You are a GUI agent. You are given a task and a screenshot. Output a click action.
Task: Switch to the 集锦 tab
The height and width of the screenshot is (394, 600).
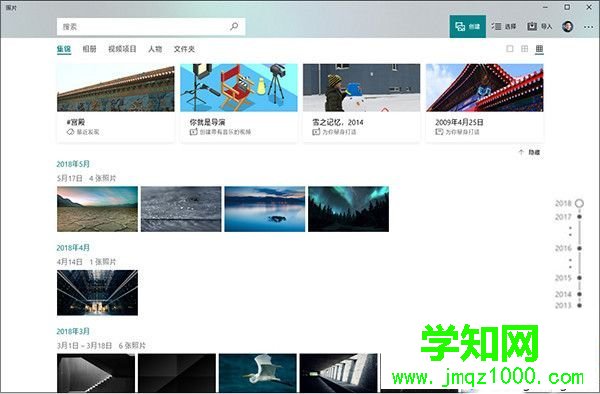(x=64, y=49)
